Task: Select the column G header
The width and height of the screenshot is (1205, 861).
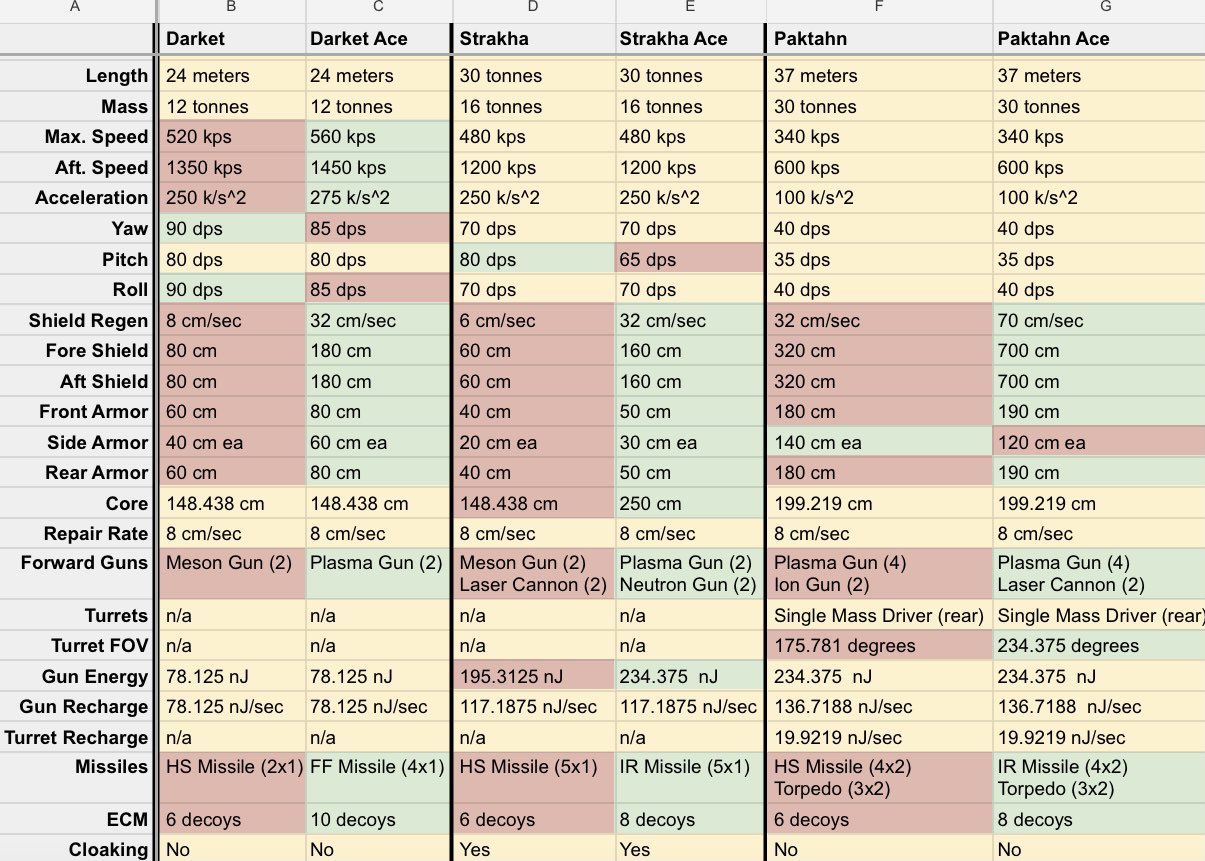Action: click(x=1098, y=8)
